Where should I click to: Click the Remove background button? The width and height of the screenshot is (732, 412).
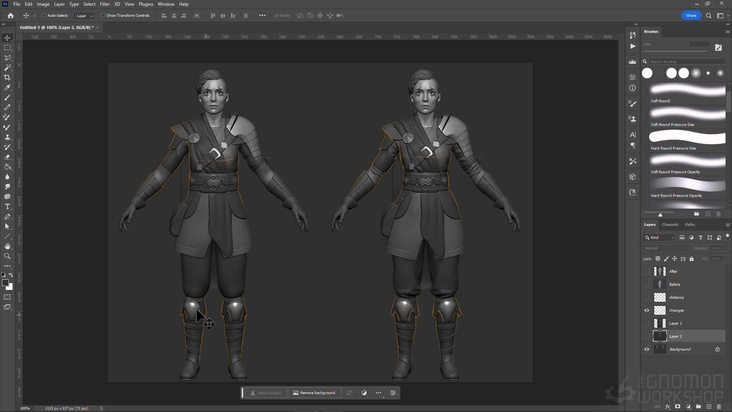click(314, 393)
